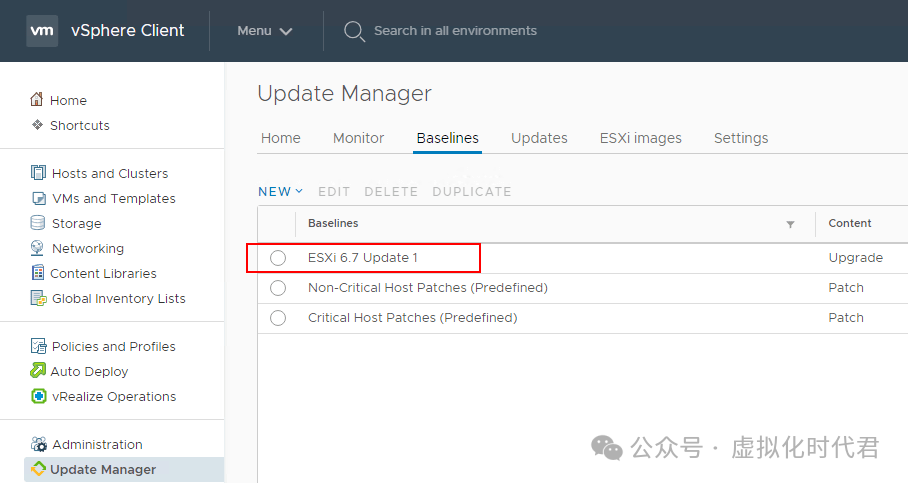This screenshot has height=483, width=908.
Task: Click the DUPLICATE baseline button
Action: (x=472, y=192)
